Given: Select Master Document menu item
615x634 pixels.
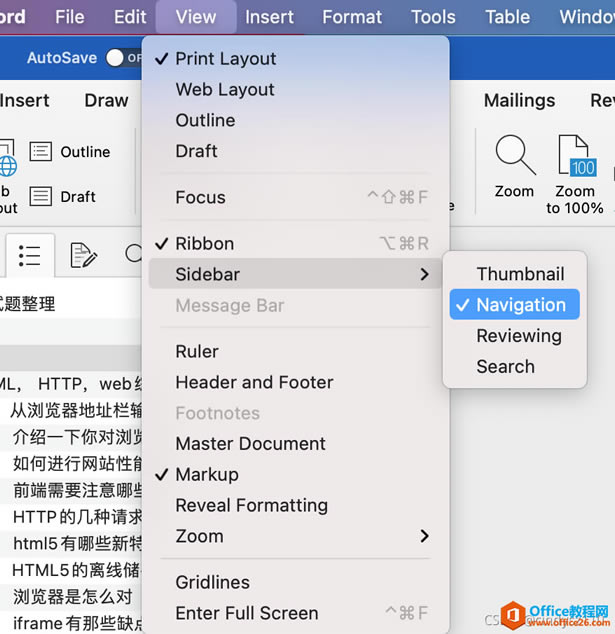Looking at the screenshot, I should [x=295, y=444].
